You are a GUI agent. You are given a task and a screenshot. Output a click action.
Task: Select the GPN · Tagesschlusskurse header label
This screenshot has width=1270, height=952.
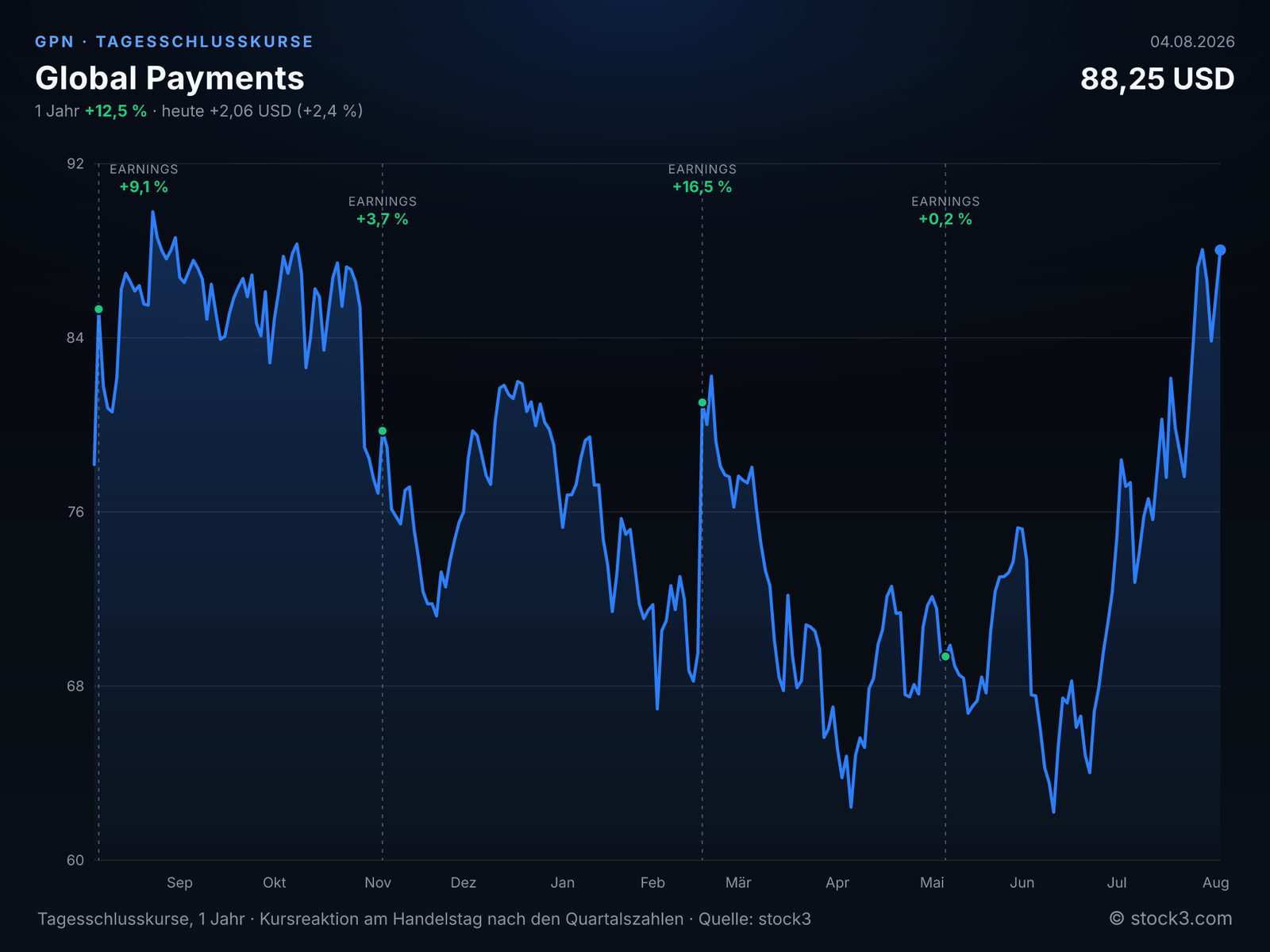pos(174,42)
